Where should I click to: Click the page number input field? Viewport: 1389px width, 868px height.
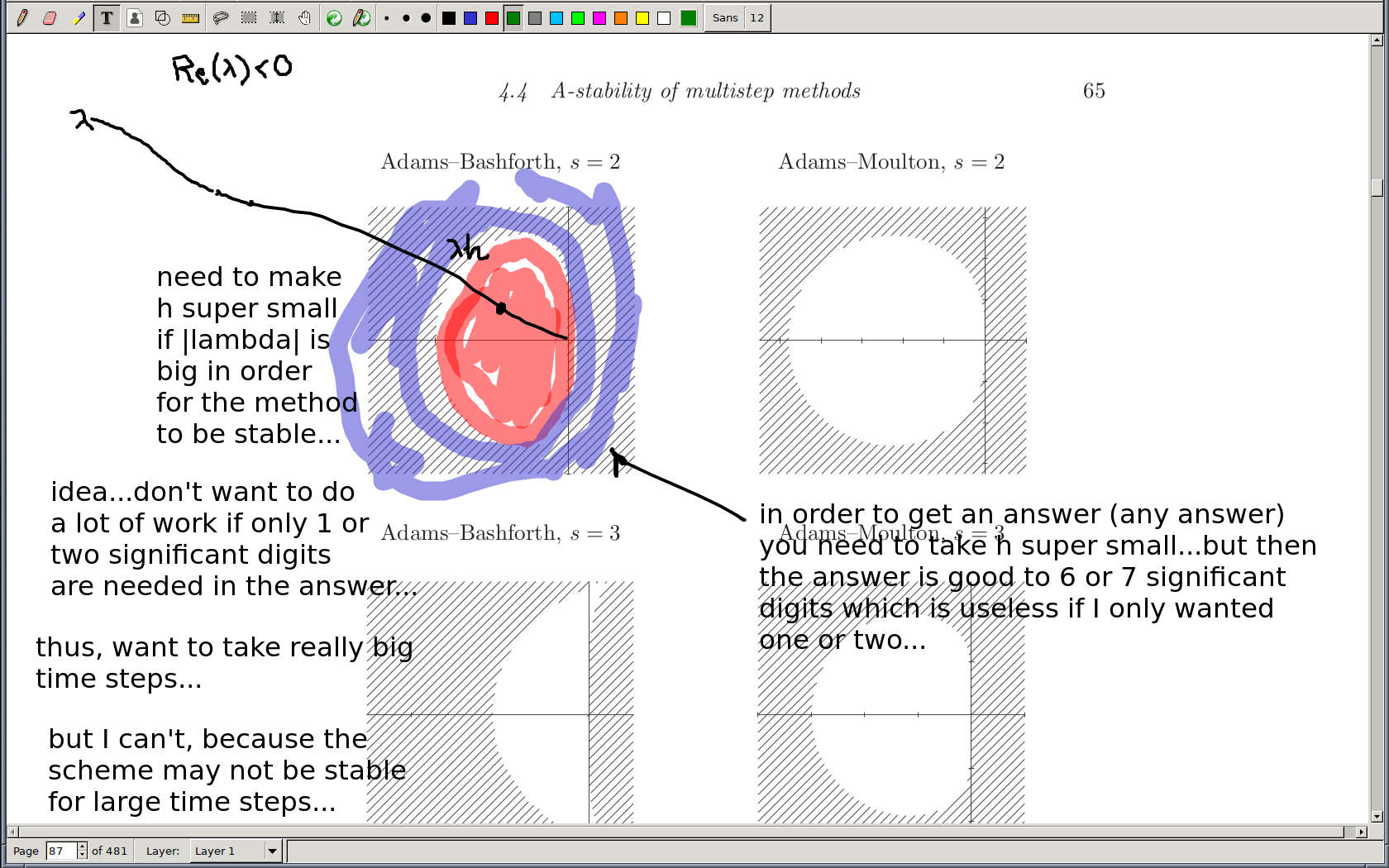click(x=60, y=851)
